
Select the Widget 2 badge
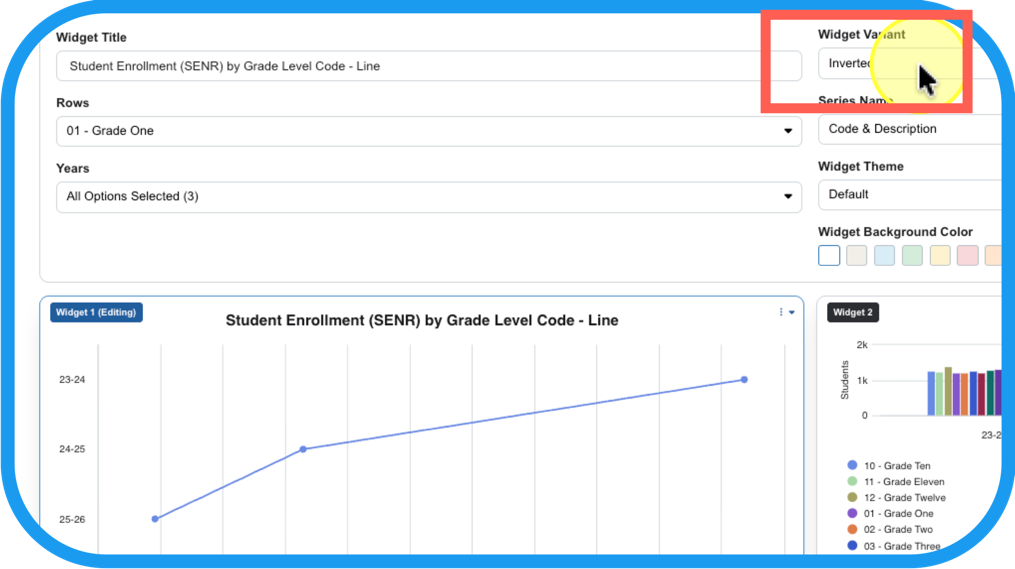pyautogui.click(x=852, y=313)
